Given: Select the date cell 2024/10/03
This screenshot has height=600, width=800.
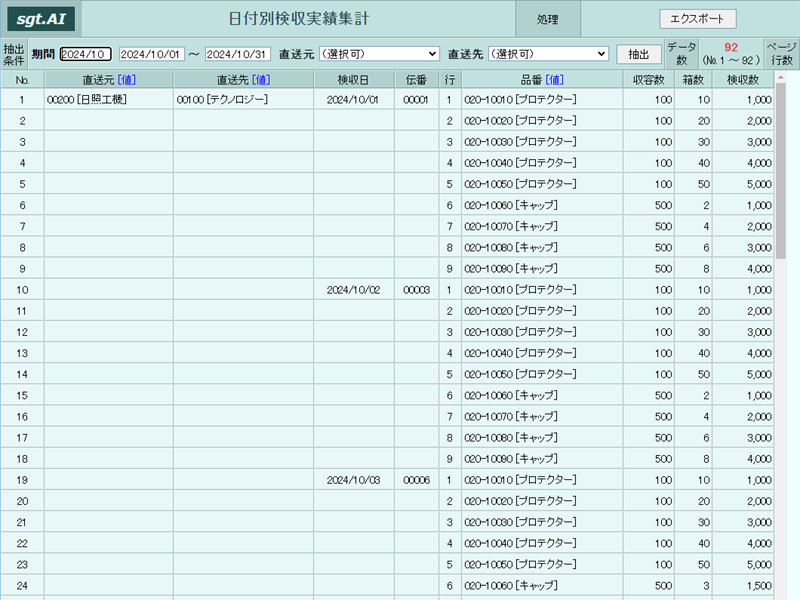Looking at the screenshot, I should pos(354,480).
